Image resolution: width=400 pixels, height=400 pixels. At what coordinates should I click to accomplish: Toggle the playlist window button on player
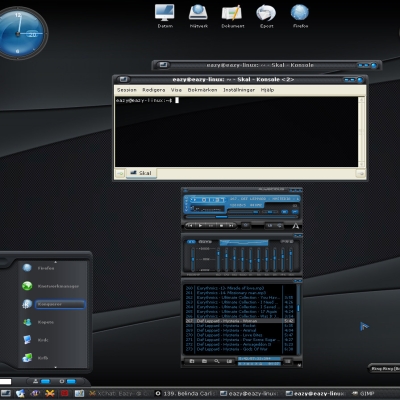[x=295, y=212]
